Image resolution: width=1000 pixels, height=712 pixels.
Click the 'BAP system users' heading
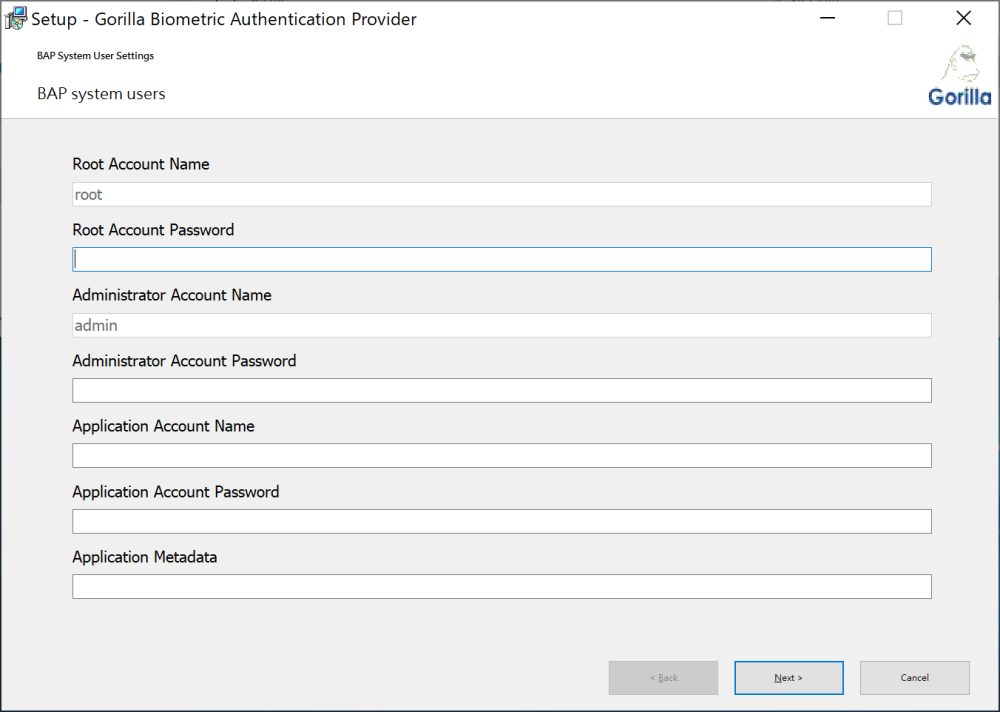[100, 93]
